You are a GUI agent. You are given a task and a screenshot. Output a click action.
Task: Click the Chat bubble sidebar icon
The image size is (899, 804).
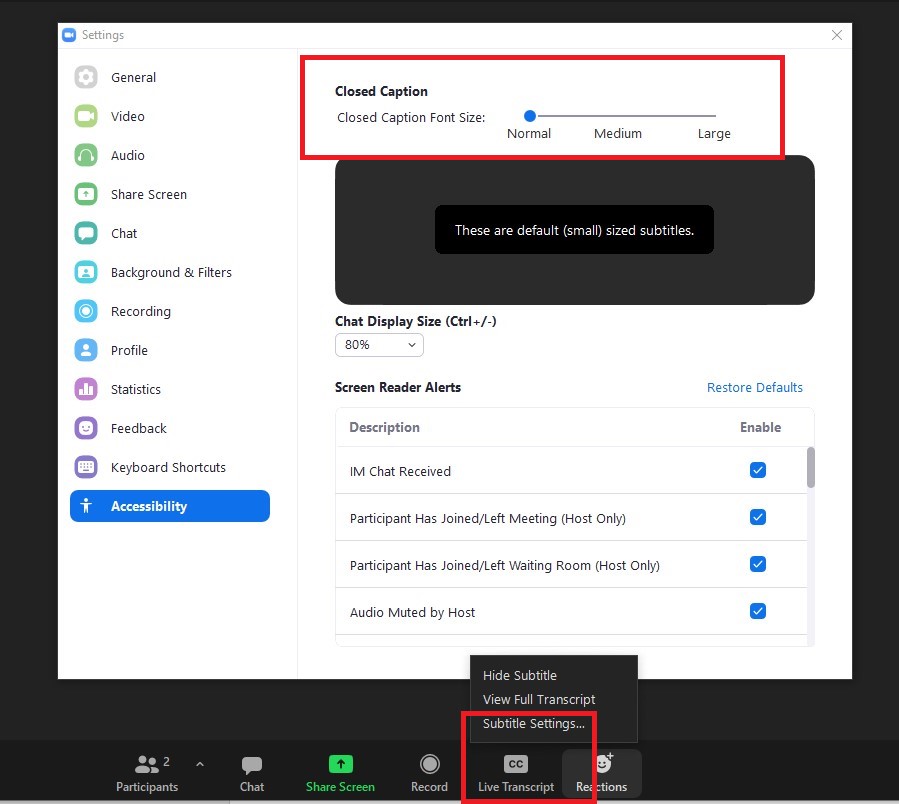coord(86,233)
